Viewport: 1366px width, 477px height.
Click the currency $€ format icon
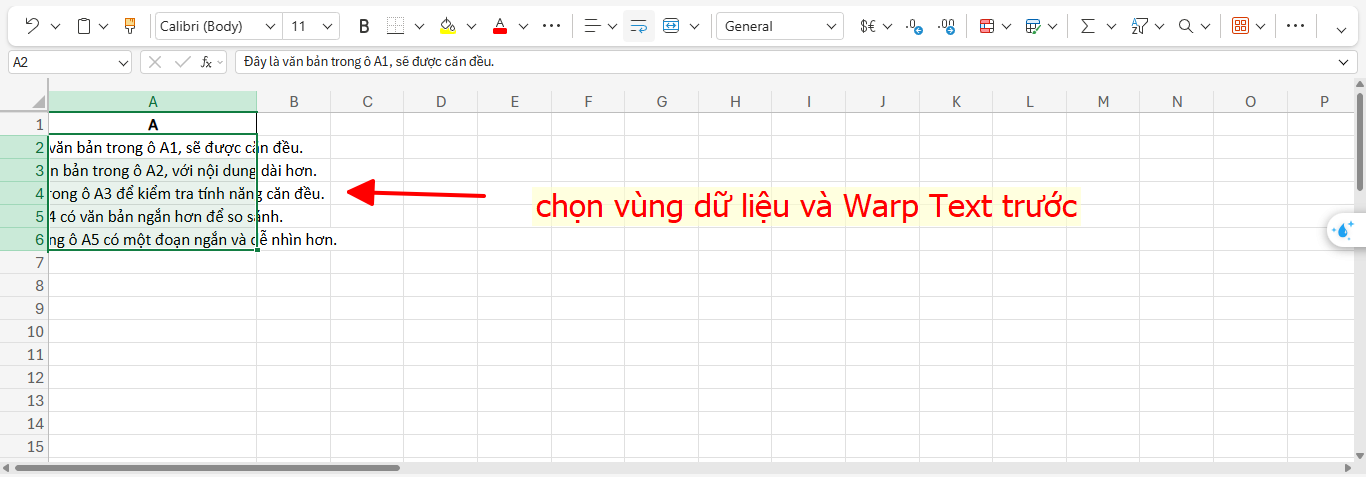pos(868,26)
